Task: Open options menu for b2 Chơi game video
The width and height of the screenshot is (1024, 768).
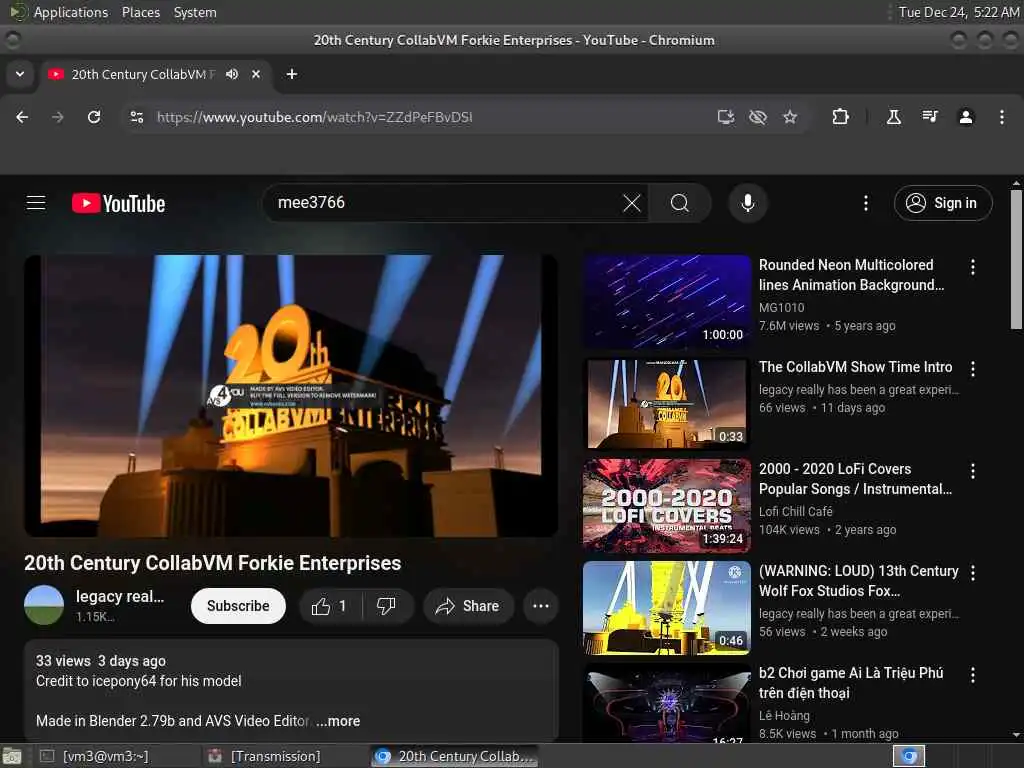Action: [x=972, y=675]
